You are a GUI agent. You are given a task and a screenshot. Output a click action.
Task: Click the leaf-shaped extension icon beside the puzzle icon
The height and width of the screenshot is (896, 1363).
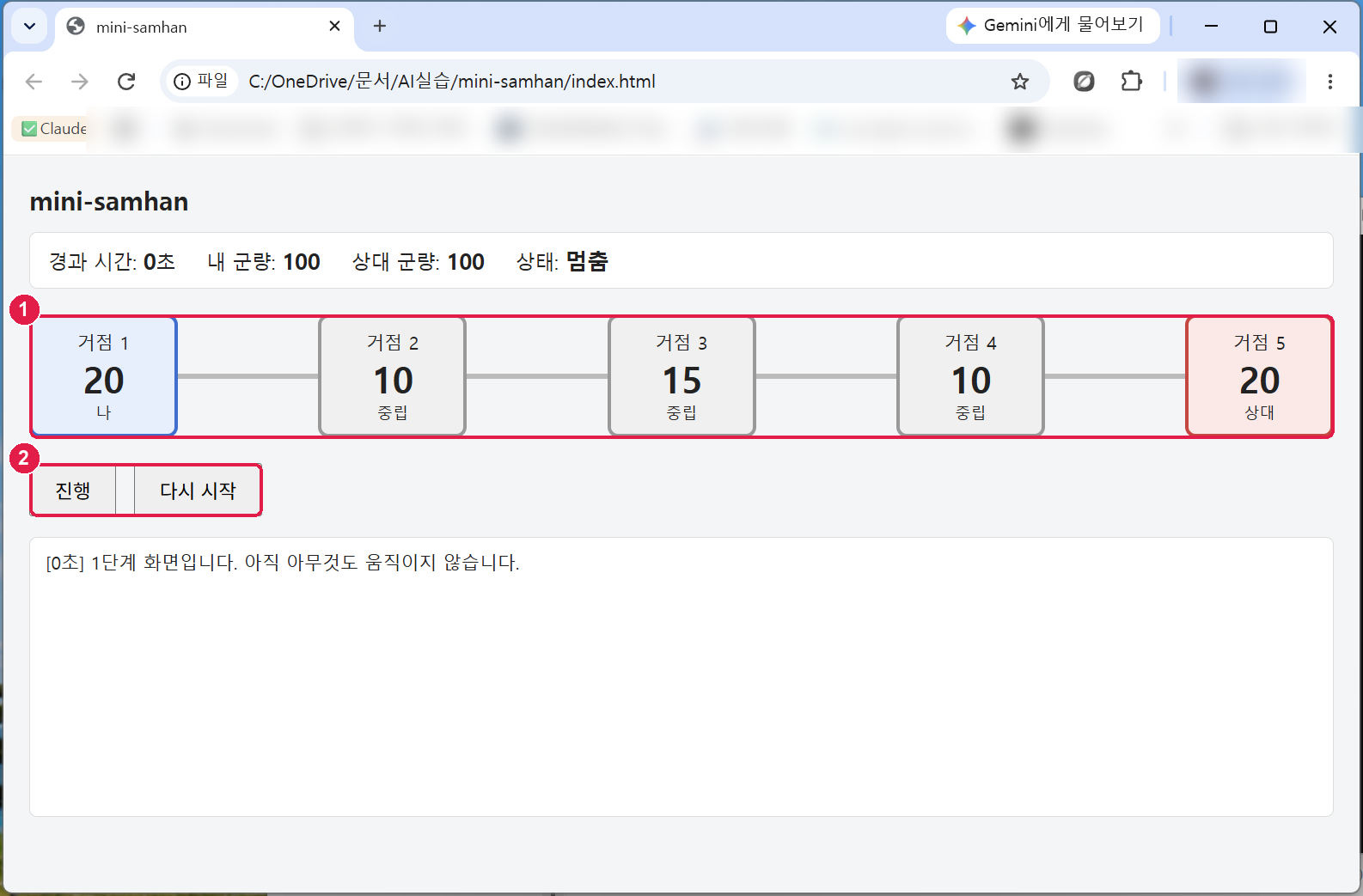pyautogui.click(x=1085, y=82)
